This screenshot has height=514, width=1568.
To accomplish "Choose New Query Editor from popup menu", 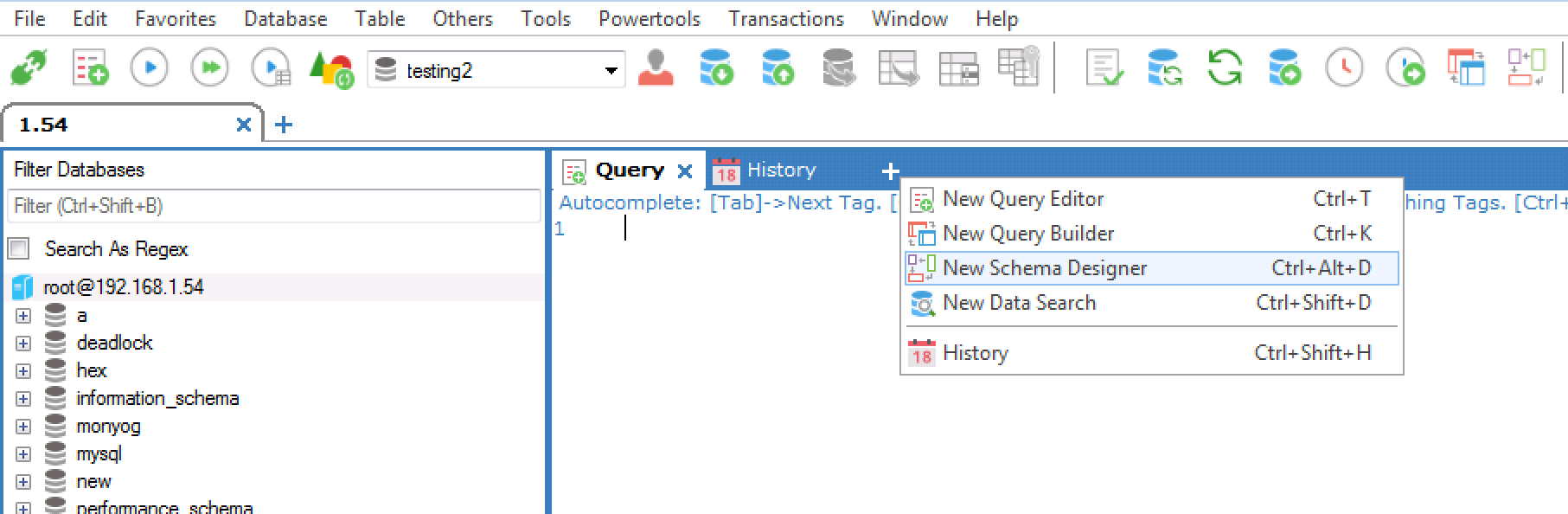I will (x=1151, y=199).
